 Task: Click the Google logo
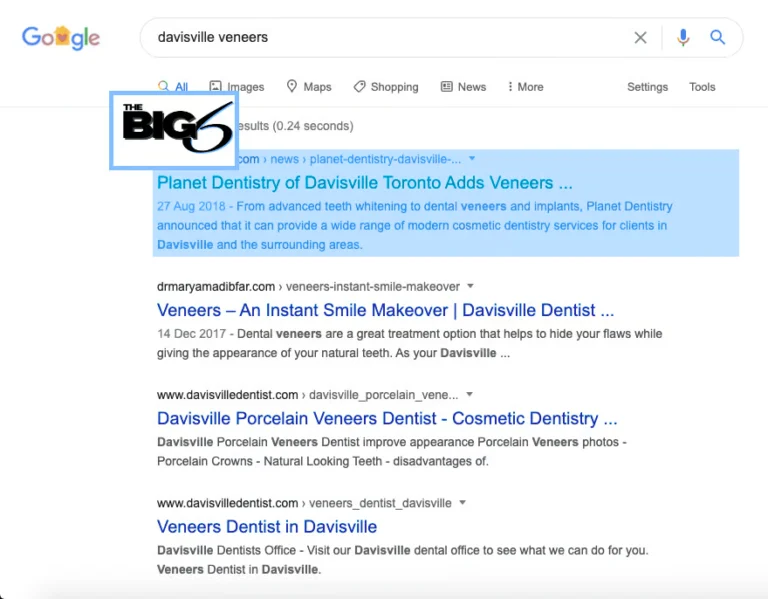coord(61,38)
